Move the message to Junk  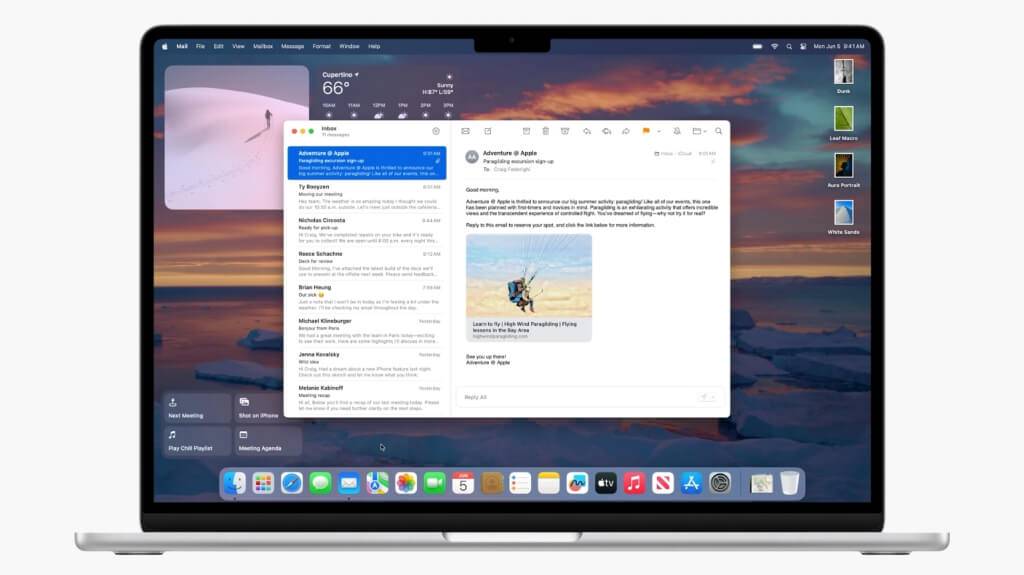pyautogui.click(x=565, y=131)
